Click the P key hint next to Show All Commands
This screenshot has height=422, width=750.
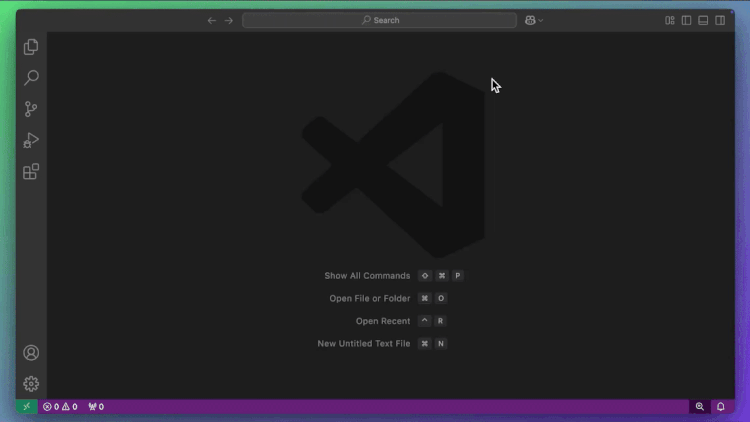(x=458, y=276)
